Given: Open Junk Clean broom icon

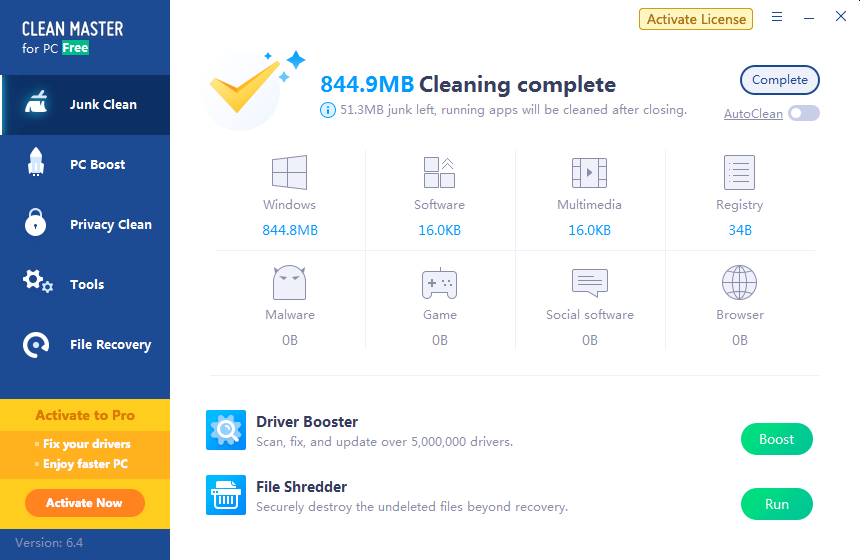Looking at the screenshot, I should [x=36, y=103].
